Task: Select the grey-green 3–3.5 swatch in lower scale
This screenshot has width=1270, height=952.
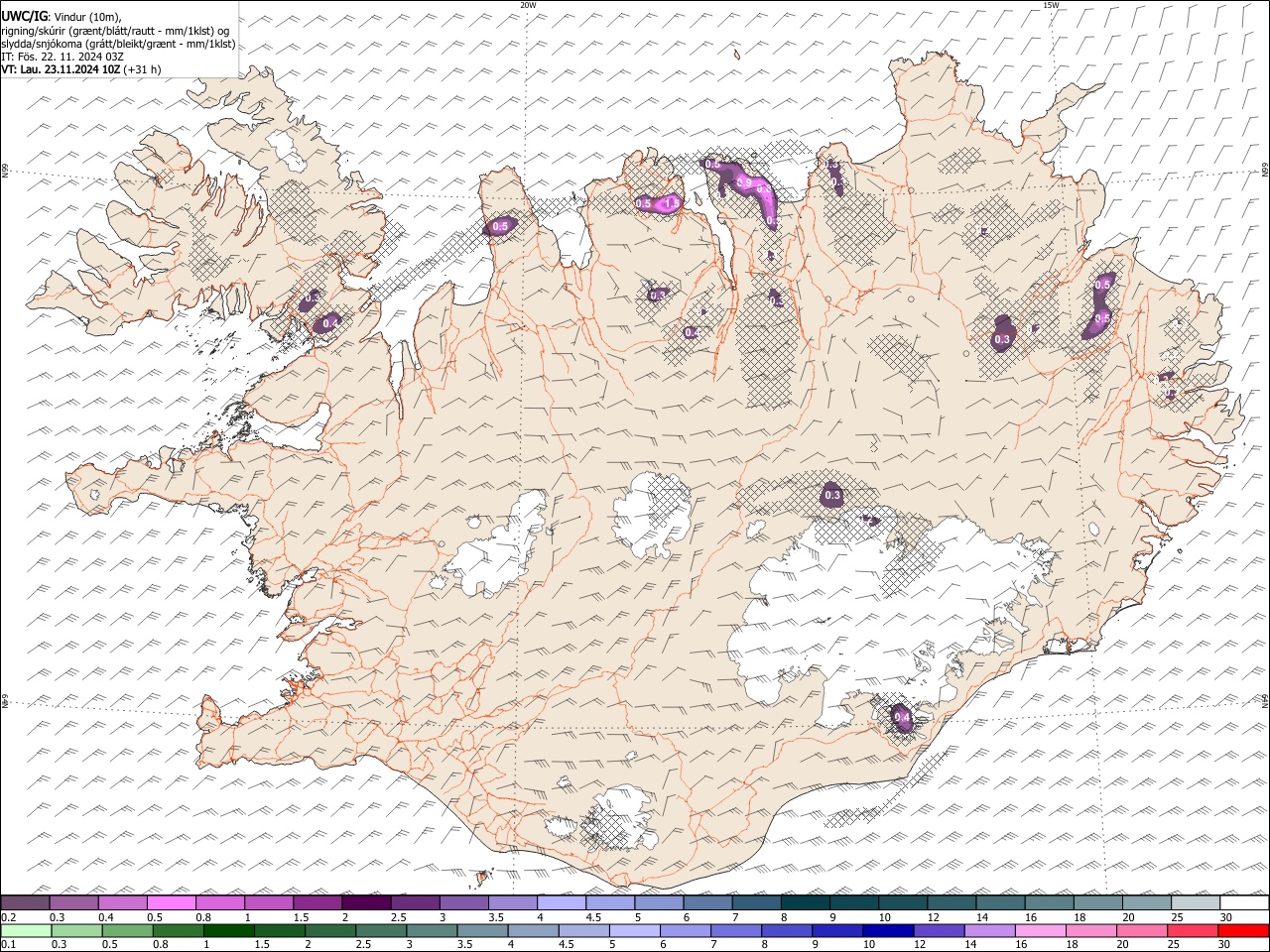Action: [x=432, y=931]
